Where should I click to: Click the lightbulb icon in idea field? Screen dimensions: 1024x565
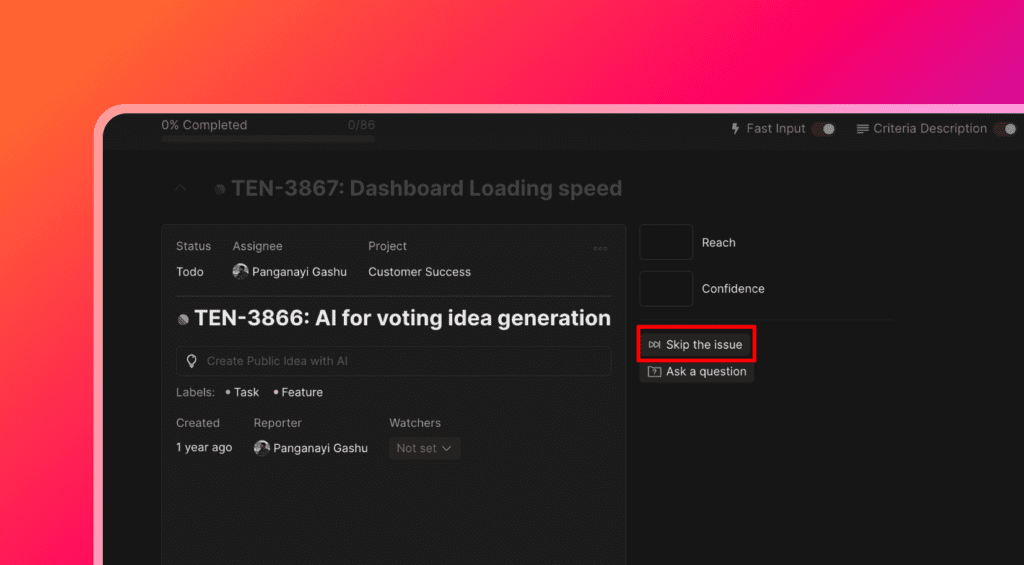192,361
